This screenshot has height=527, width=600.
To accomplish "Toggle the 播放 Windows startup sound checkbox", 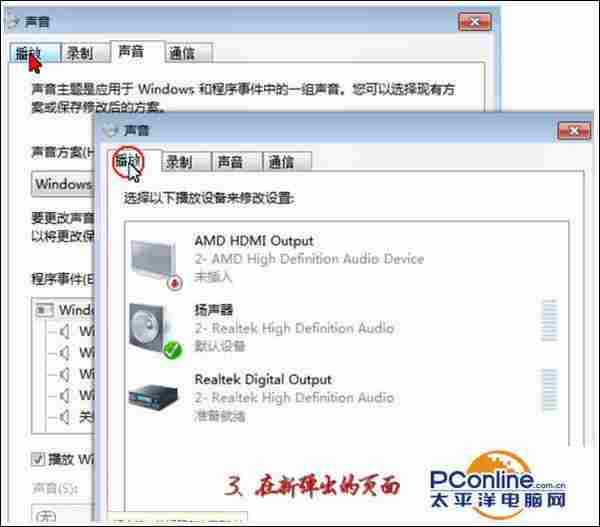I will click(38, 460).
